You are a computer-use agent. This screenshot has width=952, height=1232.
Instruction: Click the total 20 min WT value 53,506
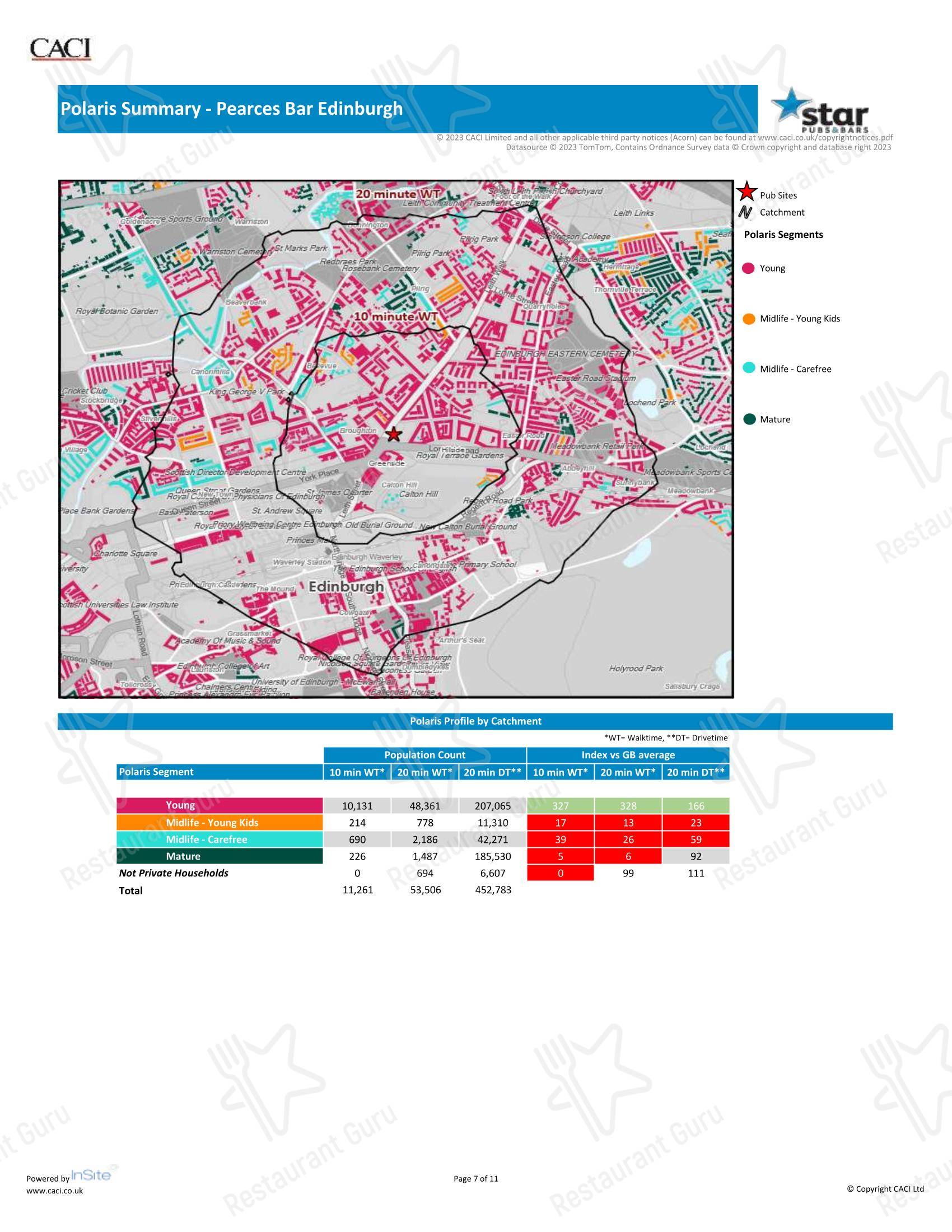[x=425, y=890]
